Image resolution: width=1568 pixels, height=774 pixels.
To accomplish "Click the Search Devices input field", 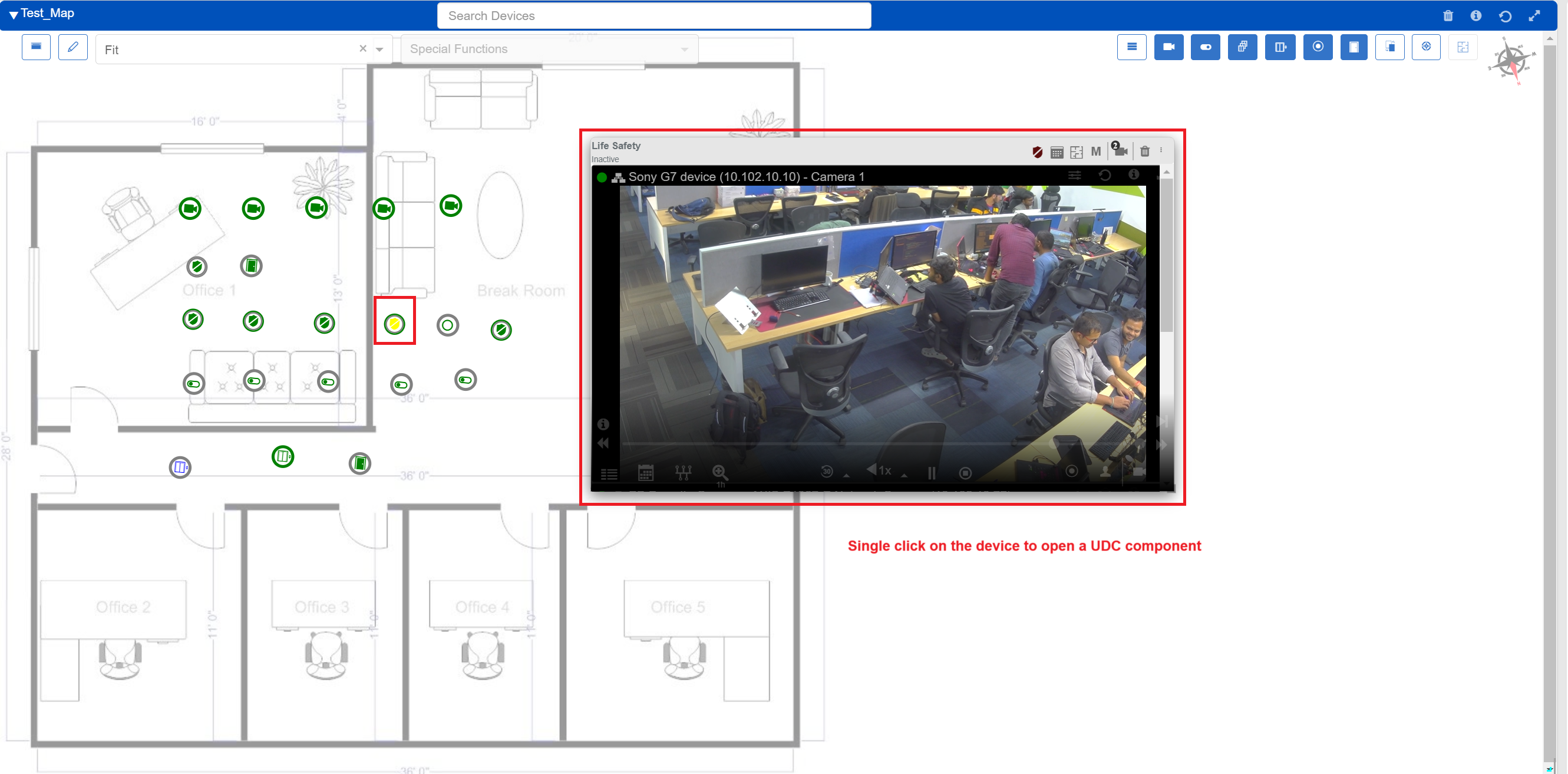I will 653,16.
